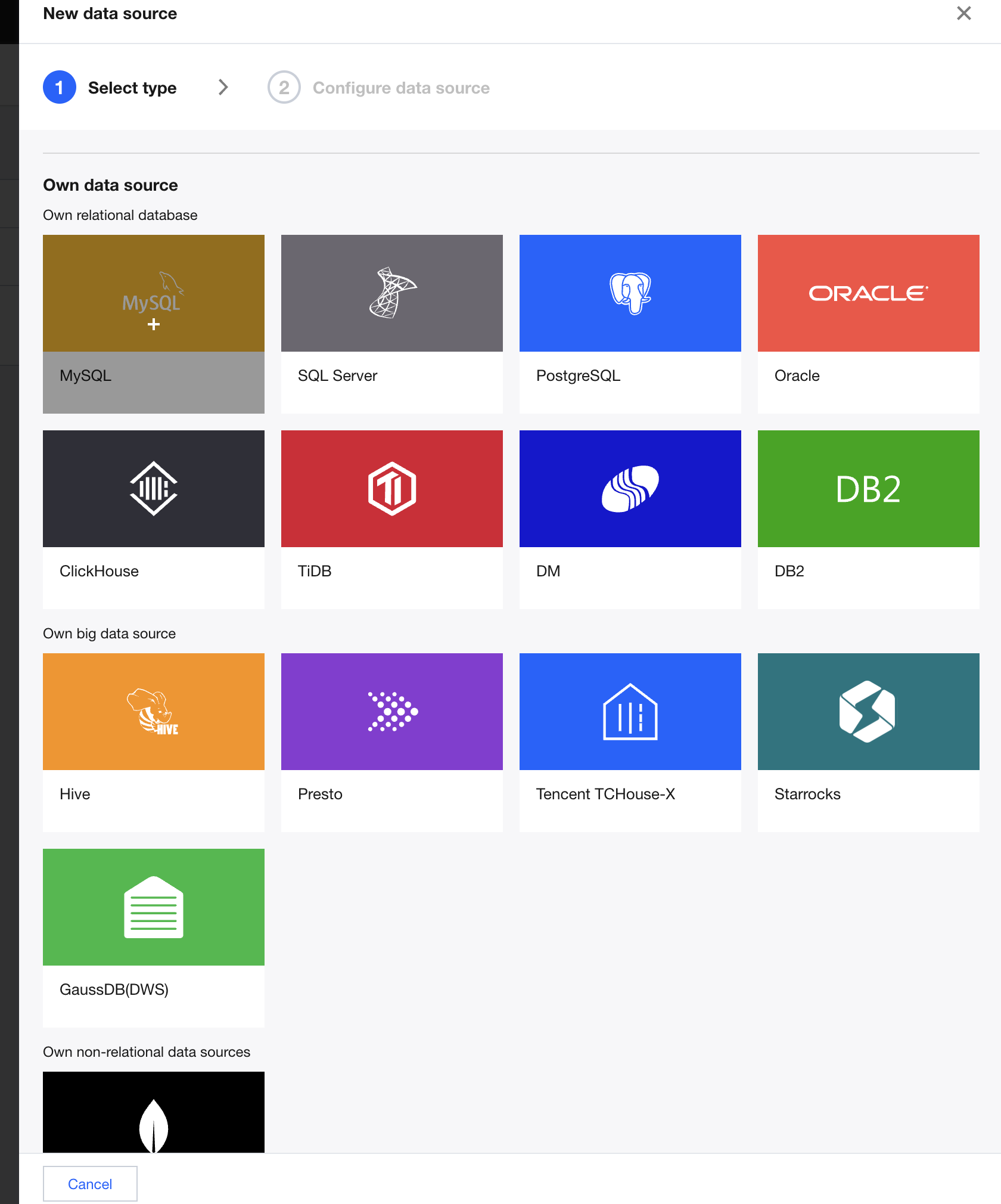Click the New data source title
The height and width of the screenshot is (1204, 1001).
[110, 13]
